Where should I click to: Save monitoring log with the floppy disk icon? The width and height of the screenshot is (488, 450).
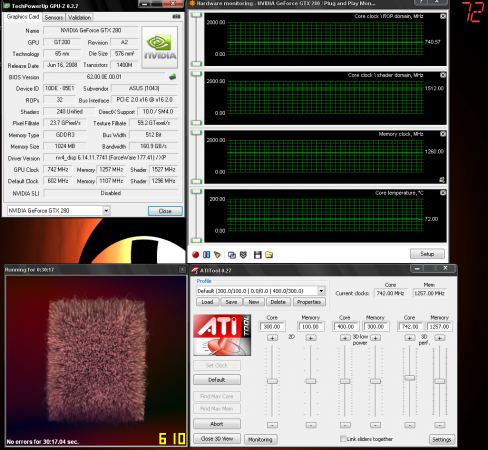[x=257, y=255]
